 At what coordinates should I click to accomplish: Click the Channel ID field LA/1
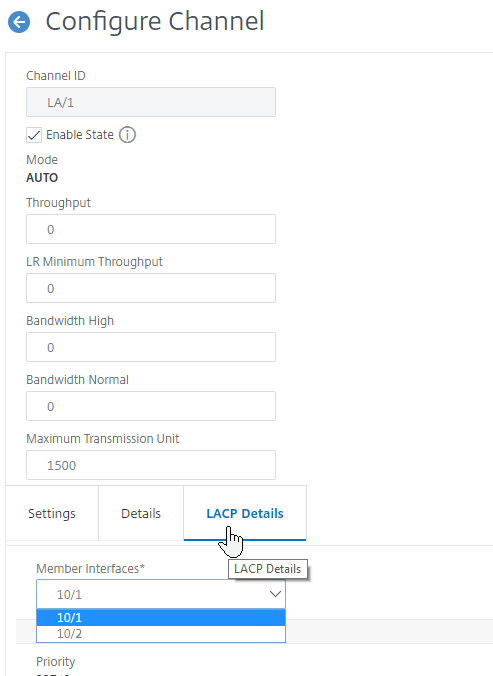click(x=151, y=102)
